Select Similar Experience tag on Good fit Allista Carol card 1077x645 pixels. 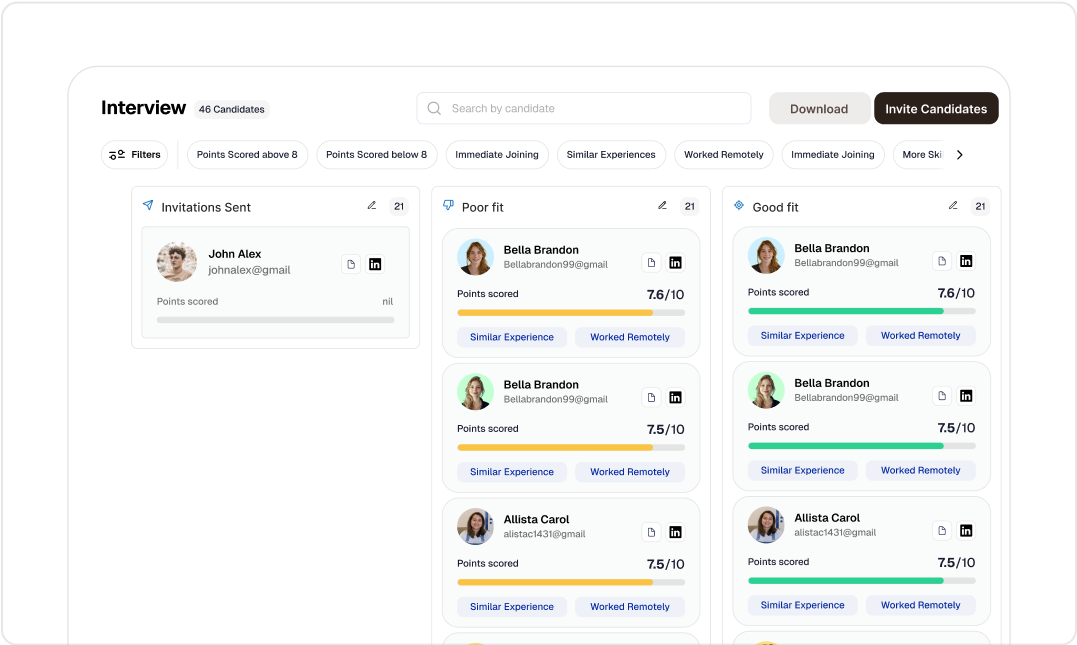[802, 605]
